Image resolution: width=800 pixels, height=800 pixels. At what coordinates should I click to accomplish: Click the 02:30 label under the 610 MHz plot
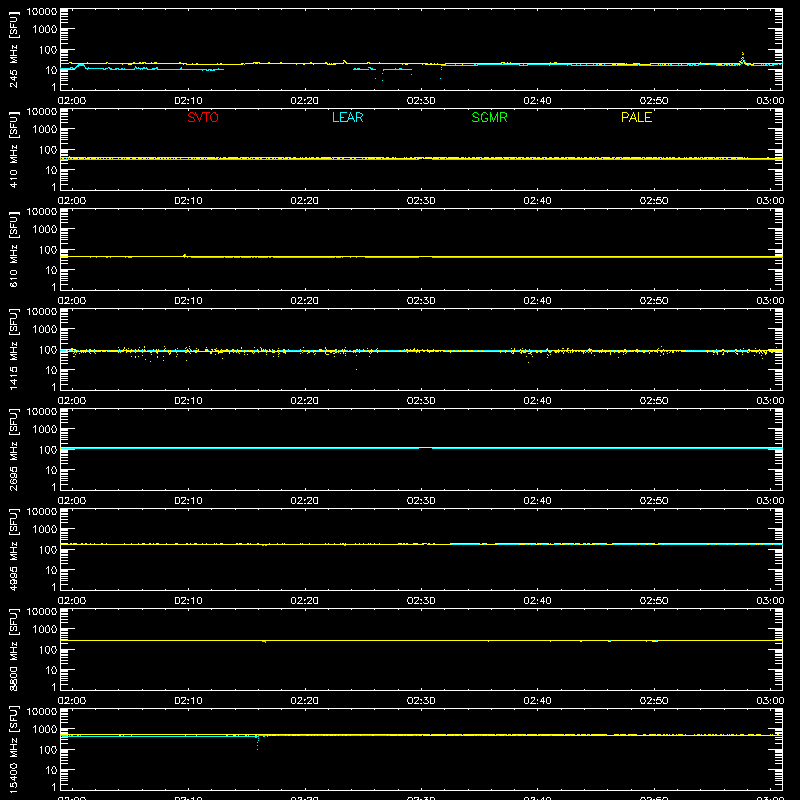click(x=421, y=301)
